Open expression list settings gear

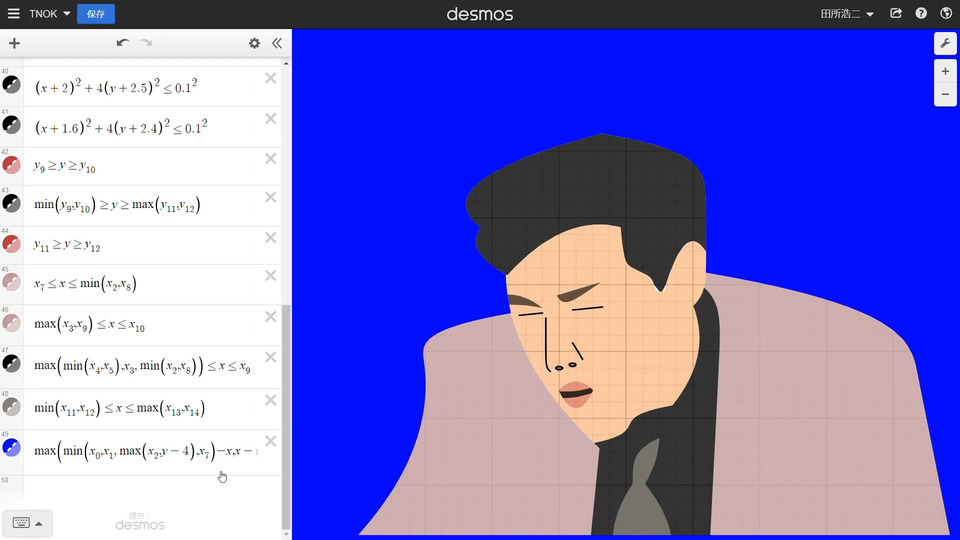(254, 43)
